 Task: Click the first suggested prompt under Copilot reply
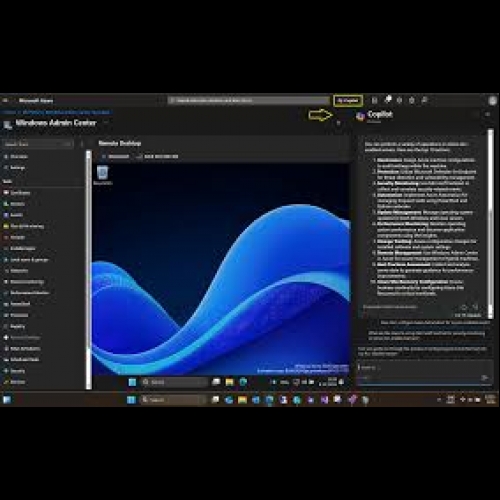[x=435, y=323]
